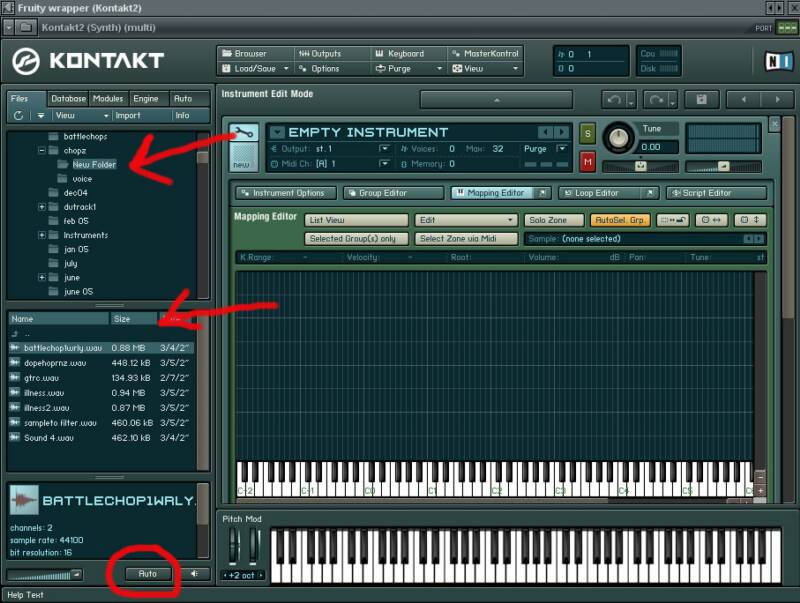
Task: Toggle the S solo button
Action: point(588,134)
